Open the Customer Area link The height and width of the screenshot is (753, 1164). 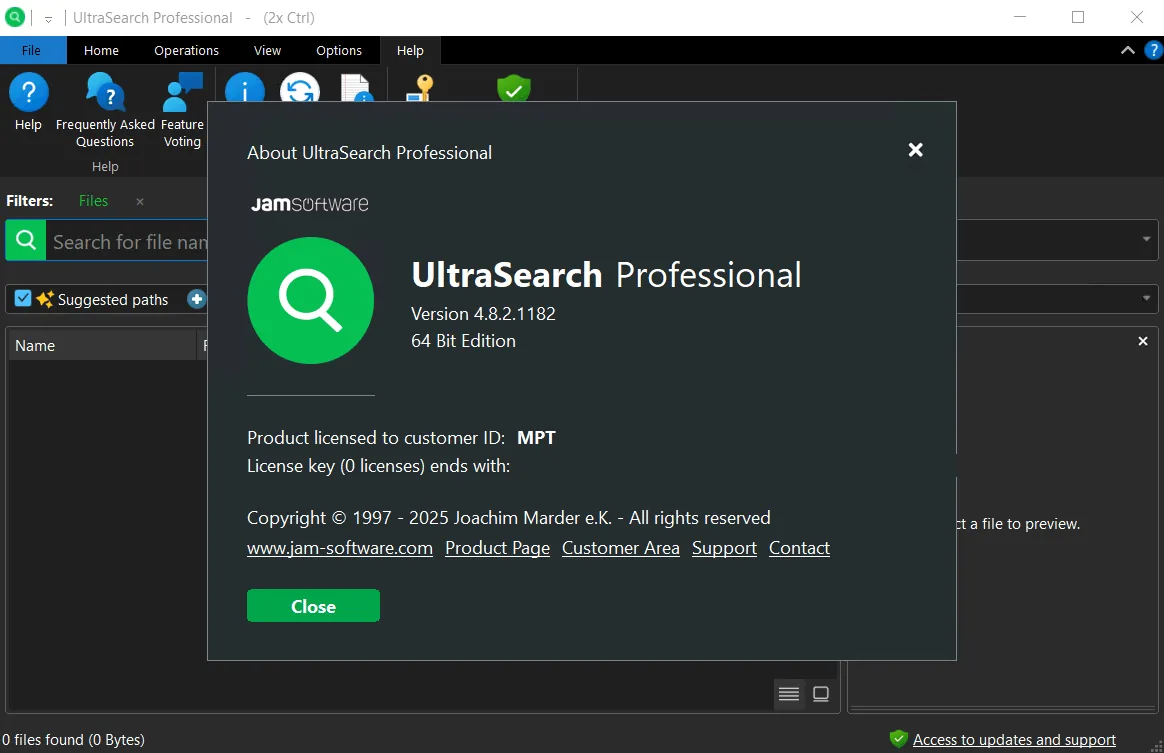click(x=621, y=548)
